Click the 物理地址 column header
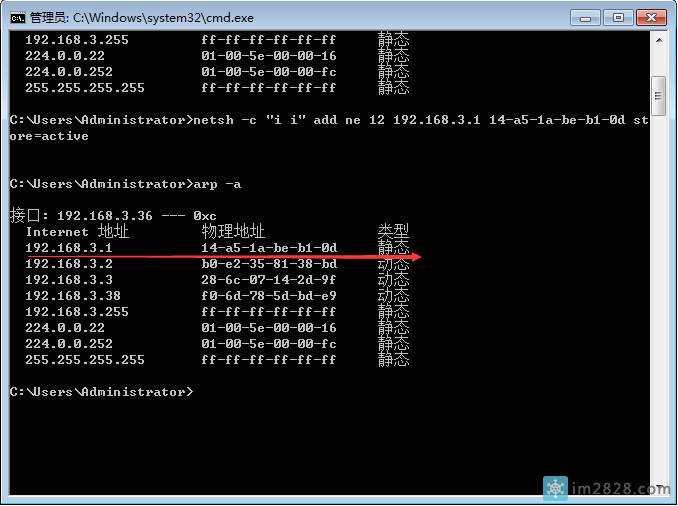The width and height of the screenshot is (678, 506). [233, 232]
